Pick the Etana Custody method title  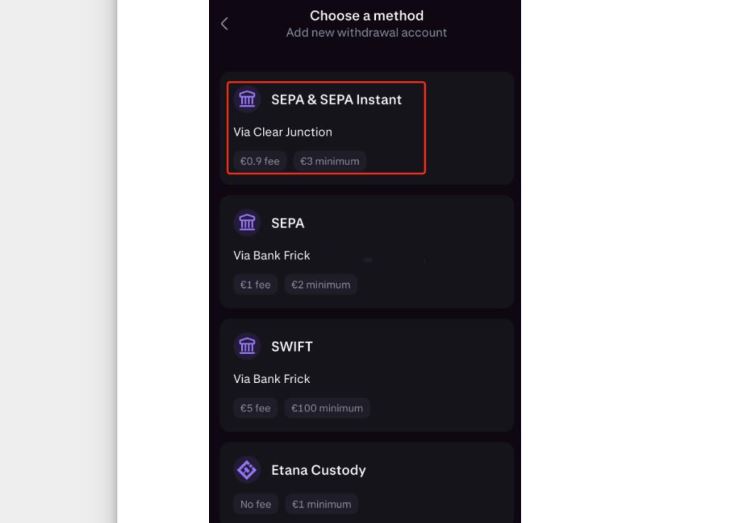[x=318, y=470]
